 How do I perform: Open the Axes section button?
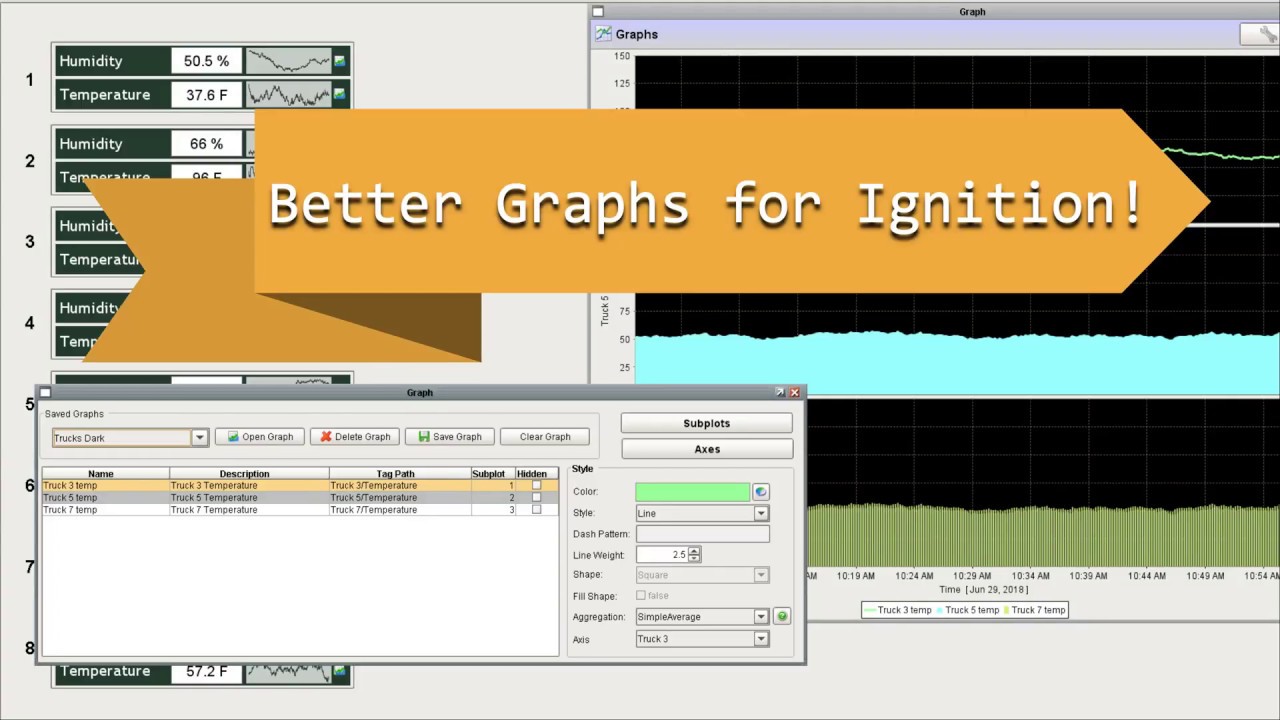point(707,449)
